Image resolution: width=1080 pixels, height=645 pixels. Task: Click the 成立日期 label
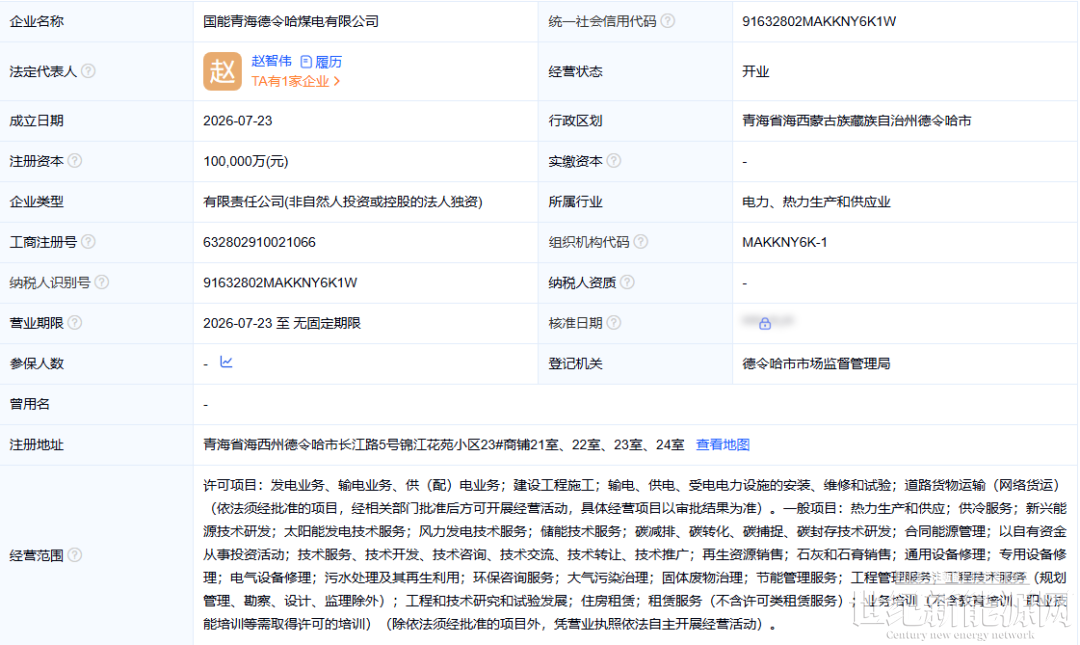37,121
